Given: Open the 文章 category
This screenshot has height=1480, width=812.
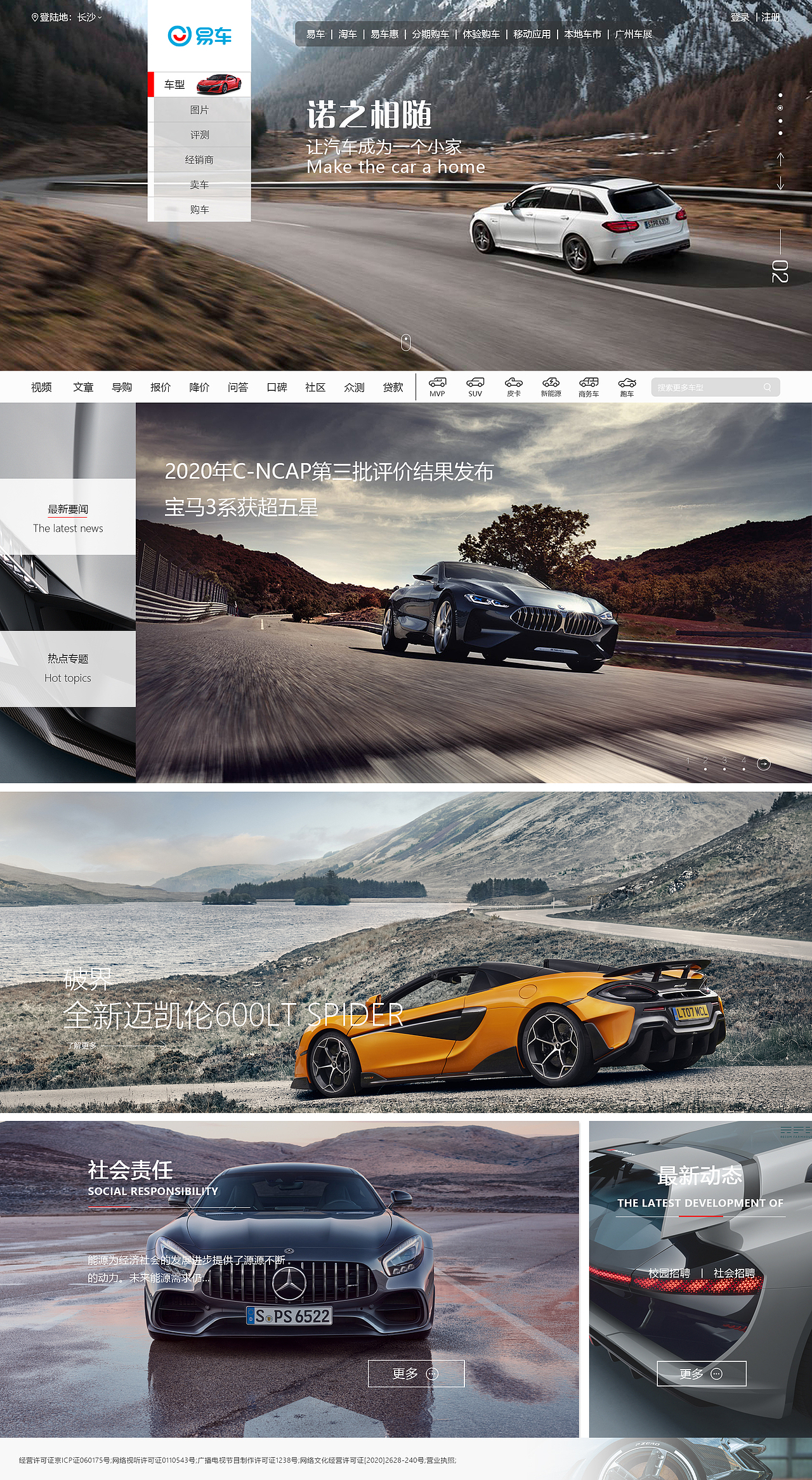Looking at the screenshot, I should [83, 387].
